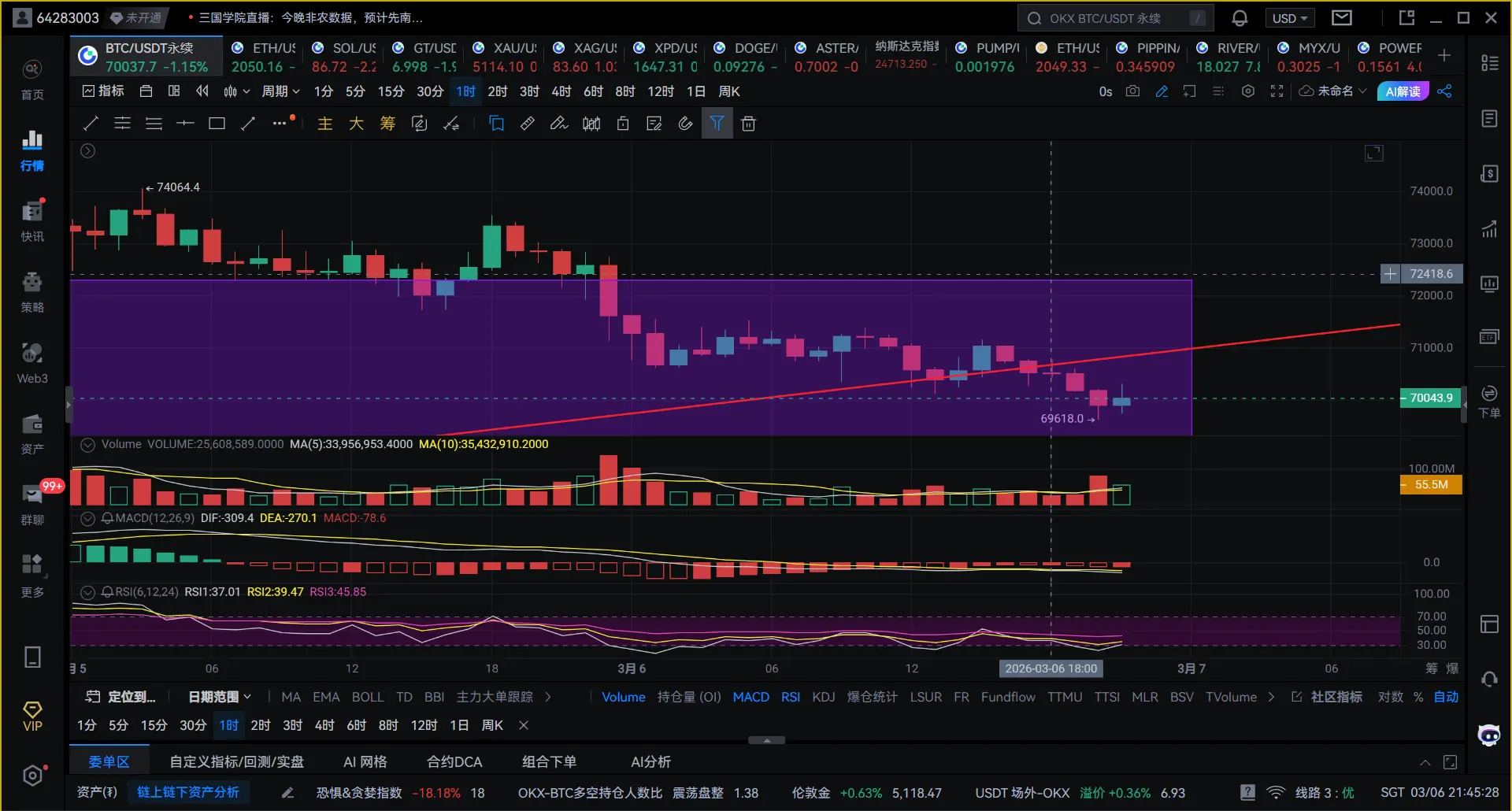The width and height of the screenshot is (1512, 811).
Task: Open the 日期范围 date range dropdown
Action: point(220,697)
